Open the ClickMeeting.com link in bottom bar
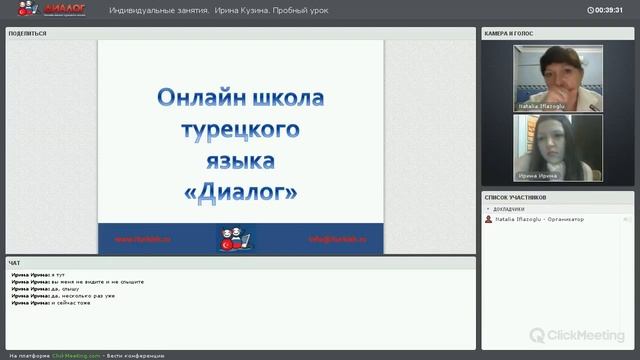This screenshot has height=360, width=640. (76, 356)
